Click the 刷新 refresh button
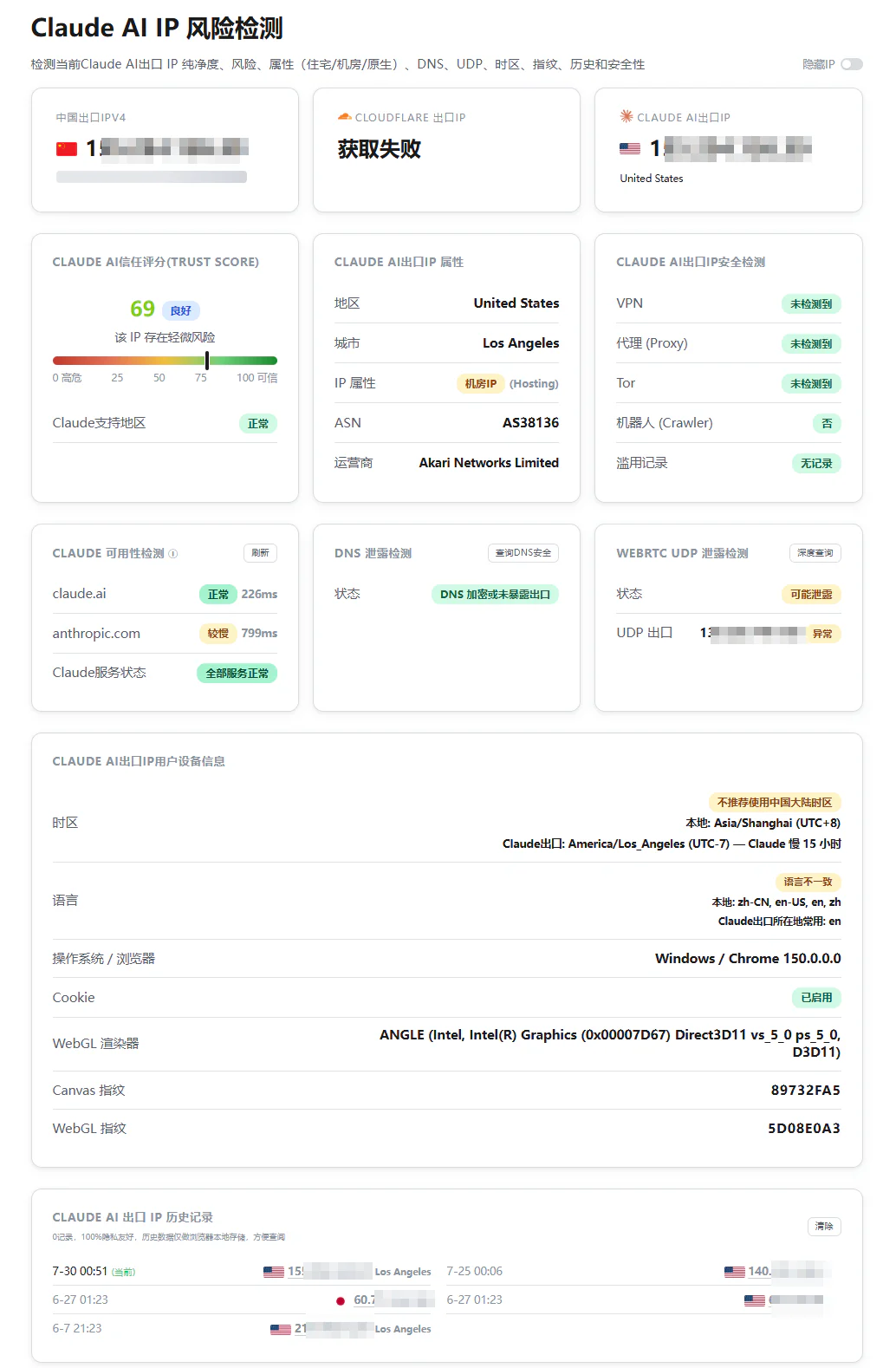The image size is (896, 1368). pyautogui.click(x=260, y=553)
